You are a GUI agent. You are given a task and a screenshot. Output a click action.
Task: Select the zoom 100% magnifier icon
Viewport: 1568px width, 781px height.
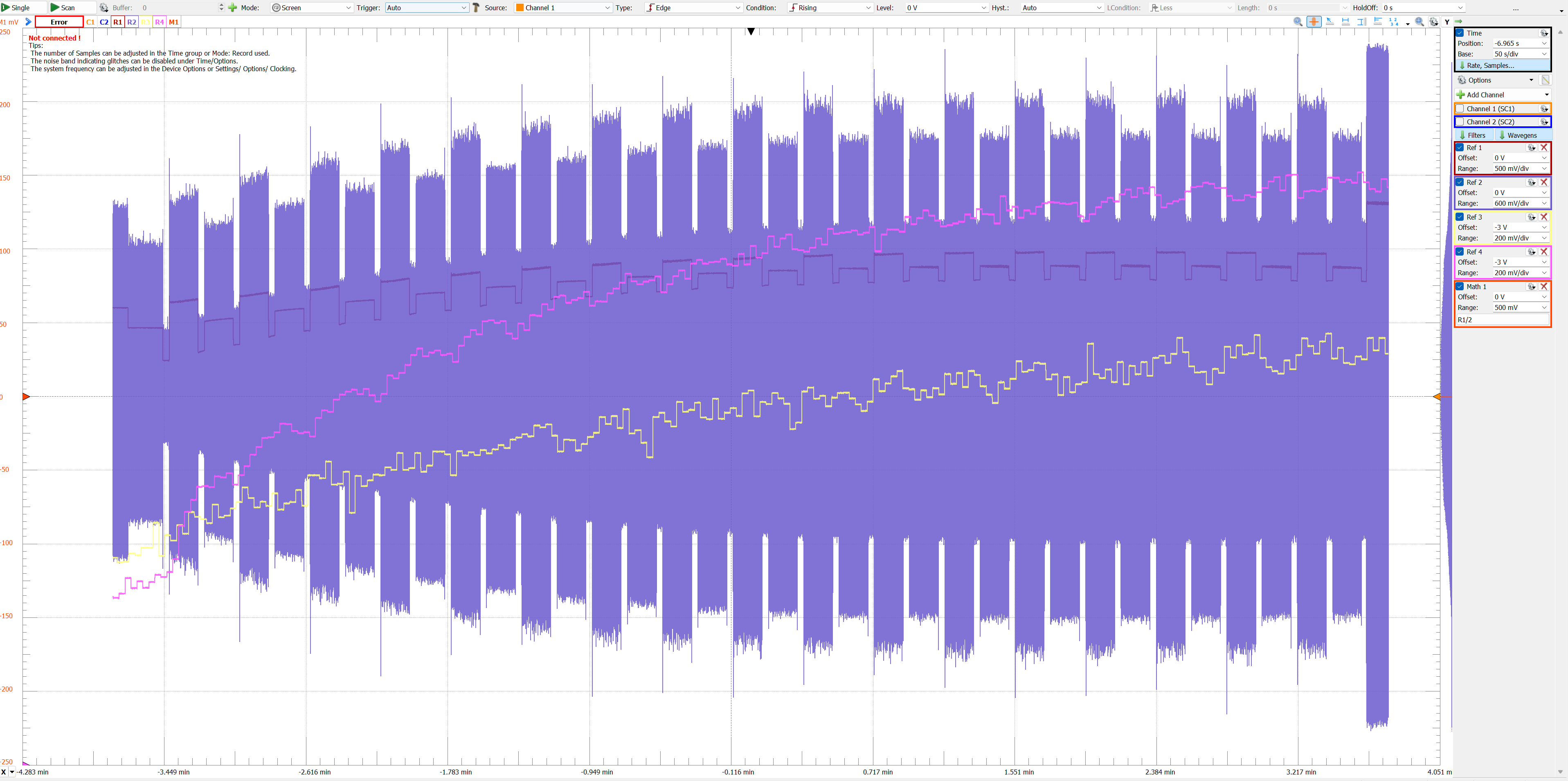point(1298,22)
